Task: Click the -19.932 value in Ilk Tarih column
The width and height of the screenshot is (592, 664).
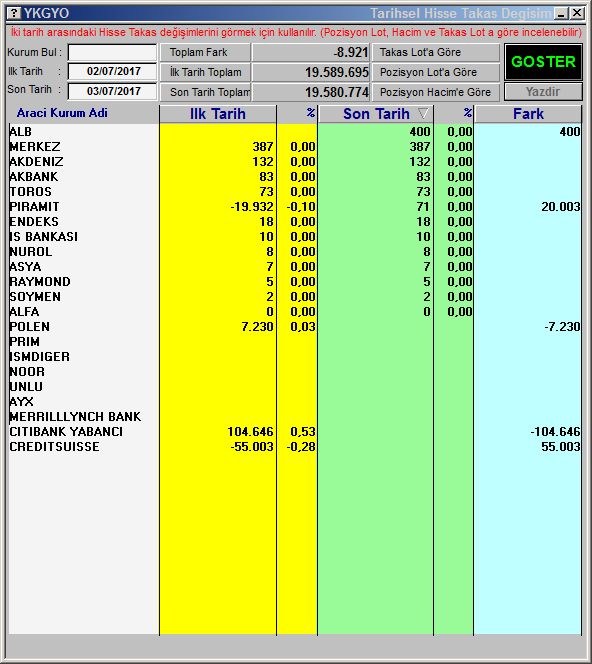Action: pyautogui.click(x=252, y=207)
